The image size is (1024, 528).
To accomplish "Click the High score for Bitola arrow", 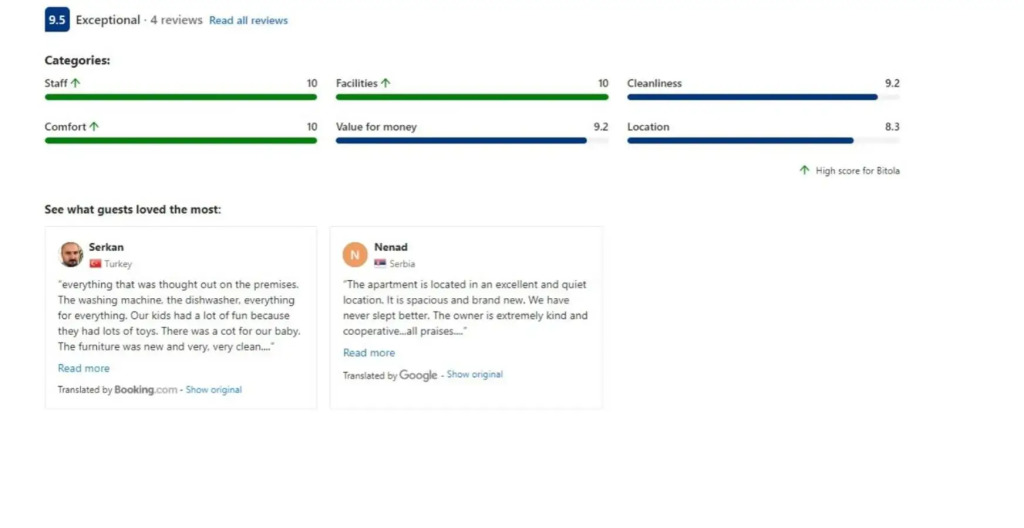I will (x=804, y=170).
